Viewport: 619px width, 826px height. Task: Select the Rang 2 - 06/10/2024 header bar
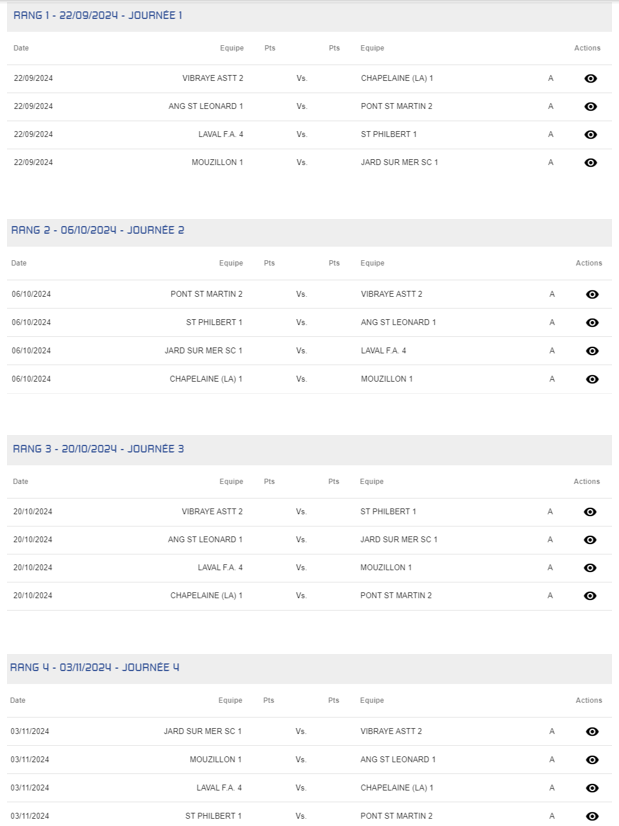(x=98, y=231)
